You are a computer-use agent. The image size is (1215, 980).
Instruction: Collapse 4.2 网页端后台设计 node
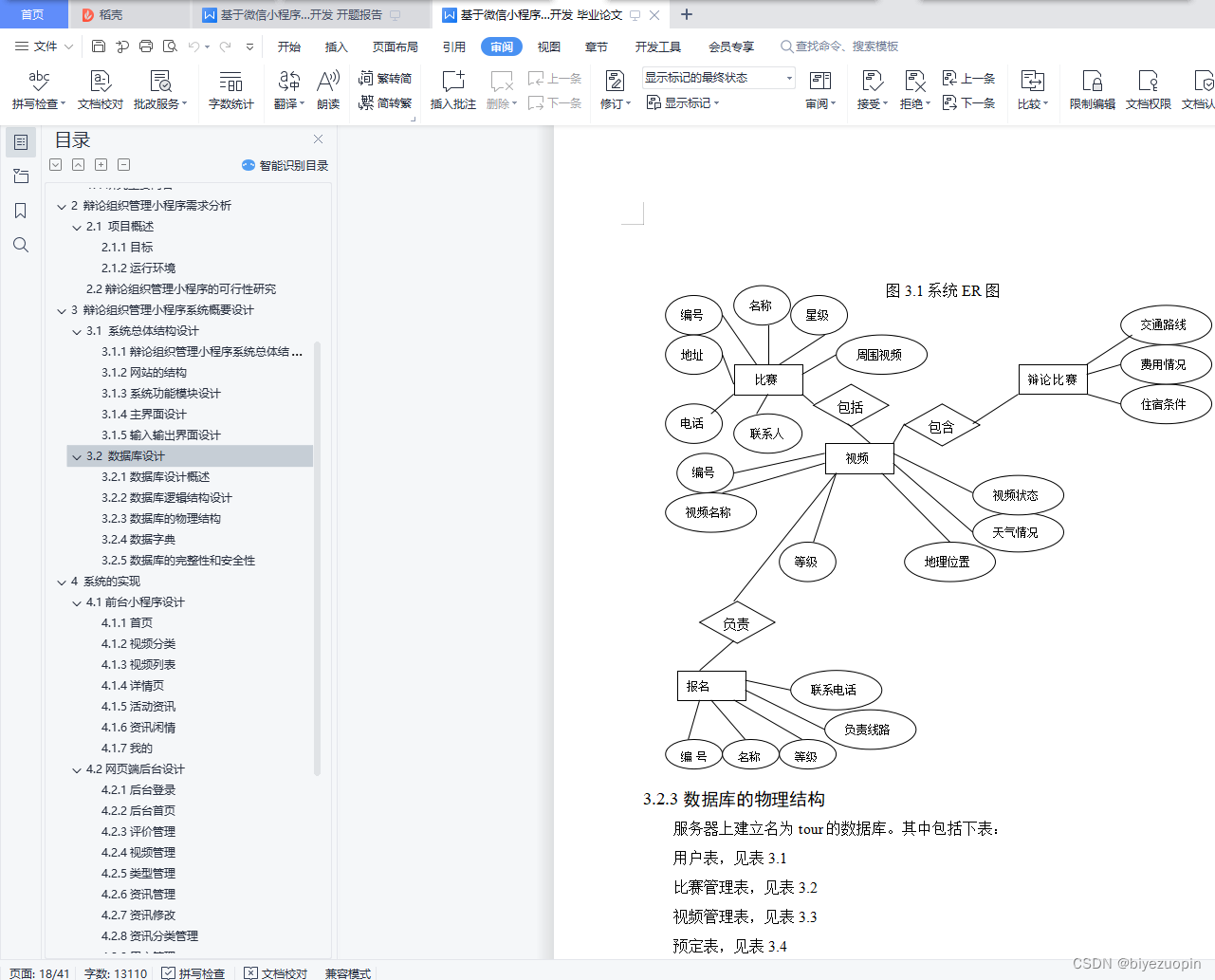coord(77,769)
